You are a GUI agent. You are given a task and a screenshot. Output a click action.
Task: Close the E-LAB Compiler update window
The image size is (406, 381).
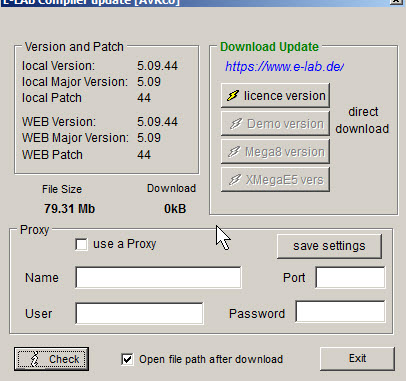pyautogui.click(x=396, y=1)
